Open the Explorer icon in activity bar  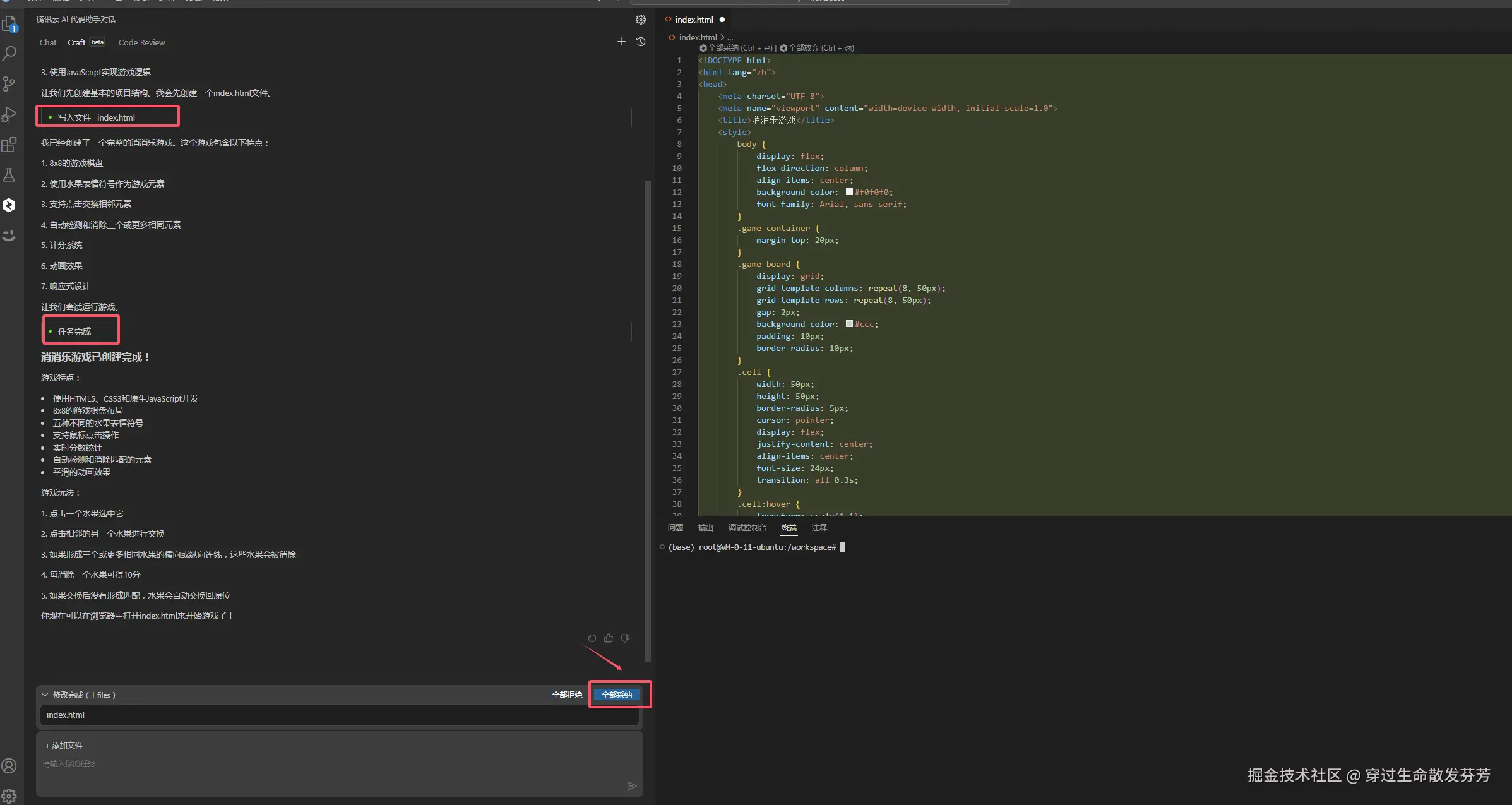[x=9, y=24]
